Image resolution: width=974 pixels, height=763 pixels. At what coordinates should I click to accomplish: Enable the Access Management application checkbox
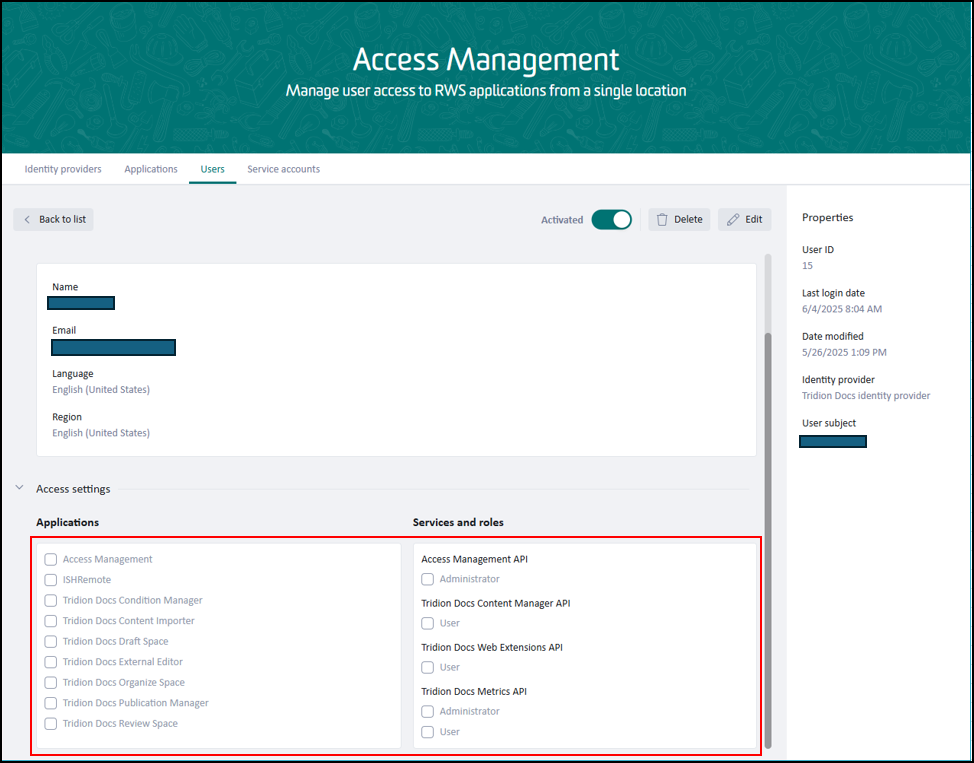(50, 559)
